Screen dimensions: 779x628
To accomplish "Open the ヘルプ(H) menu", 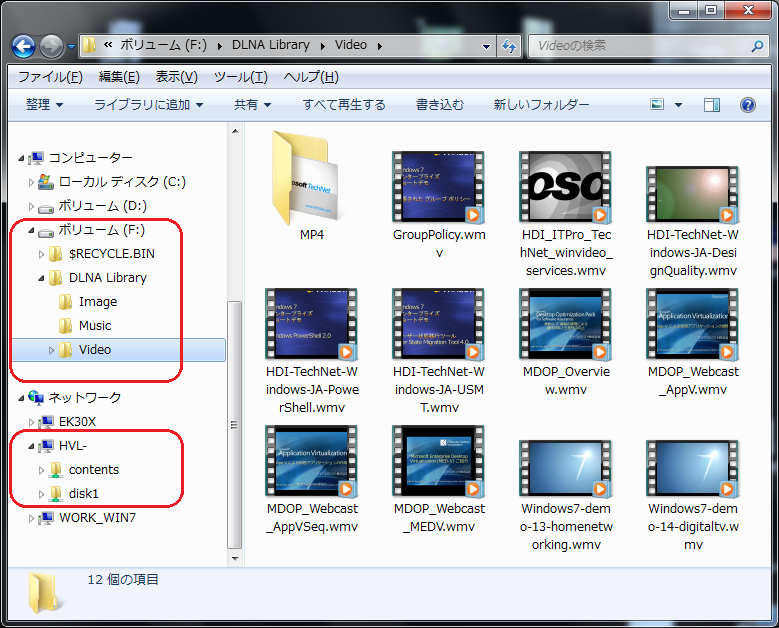I will (x=311, y=77).
